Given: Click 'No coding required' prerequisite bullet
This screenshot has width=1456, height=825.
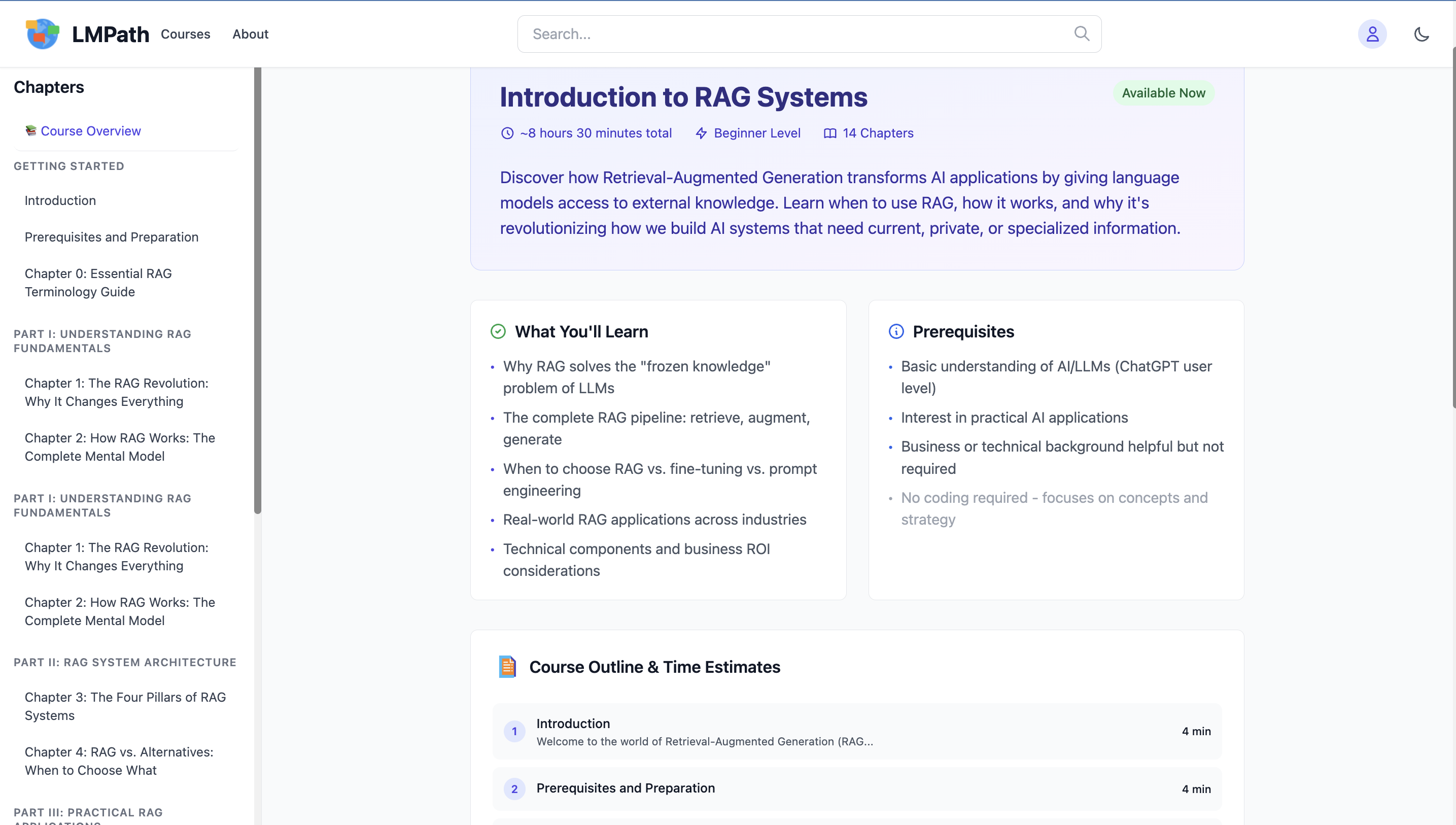Looking at the screenshot, I should click(1054, 508).
